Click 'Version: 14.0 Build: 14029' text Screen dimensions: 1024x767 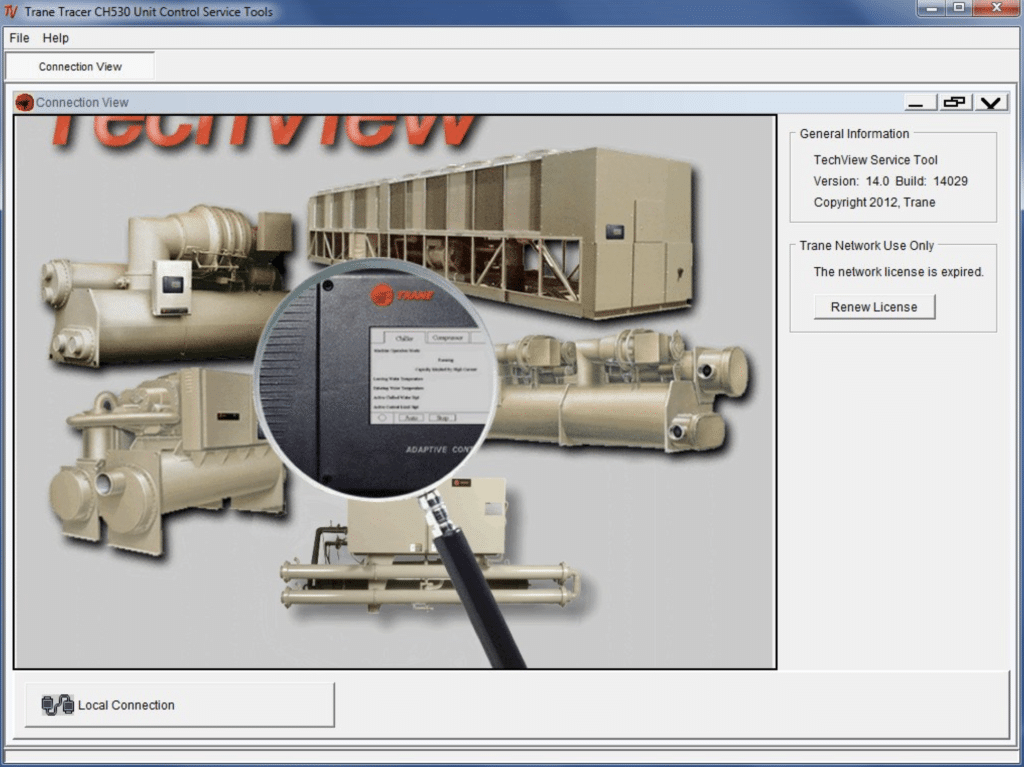(890, 181)
